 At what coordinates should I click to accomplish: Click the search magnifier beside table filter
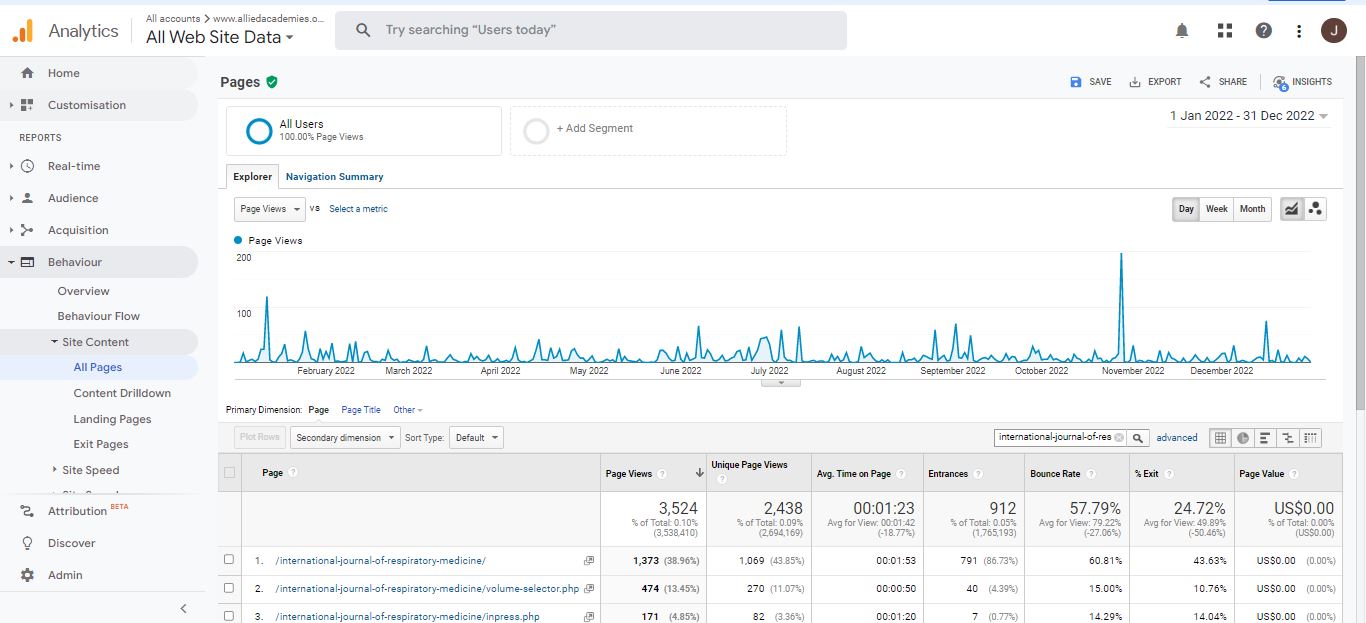point(1138,438)
